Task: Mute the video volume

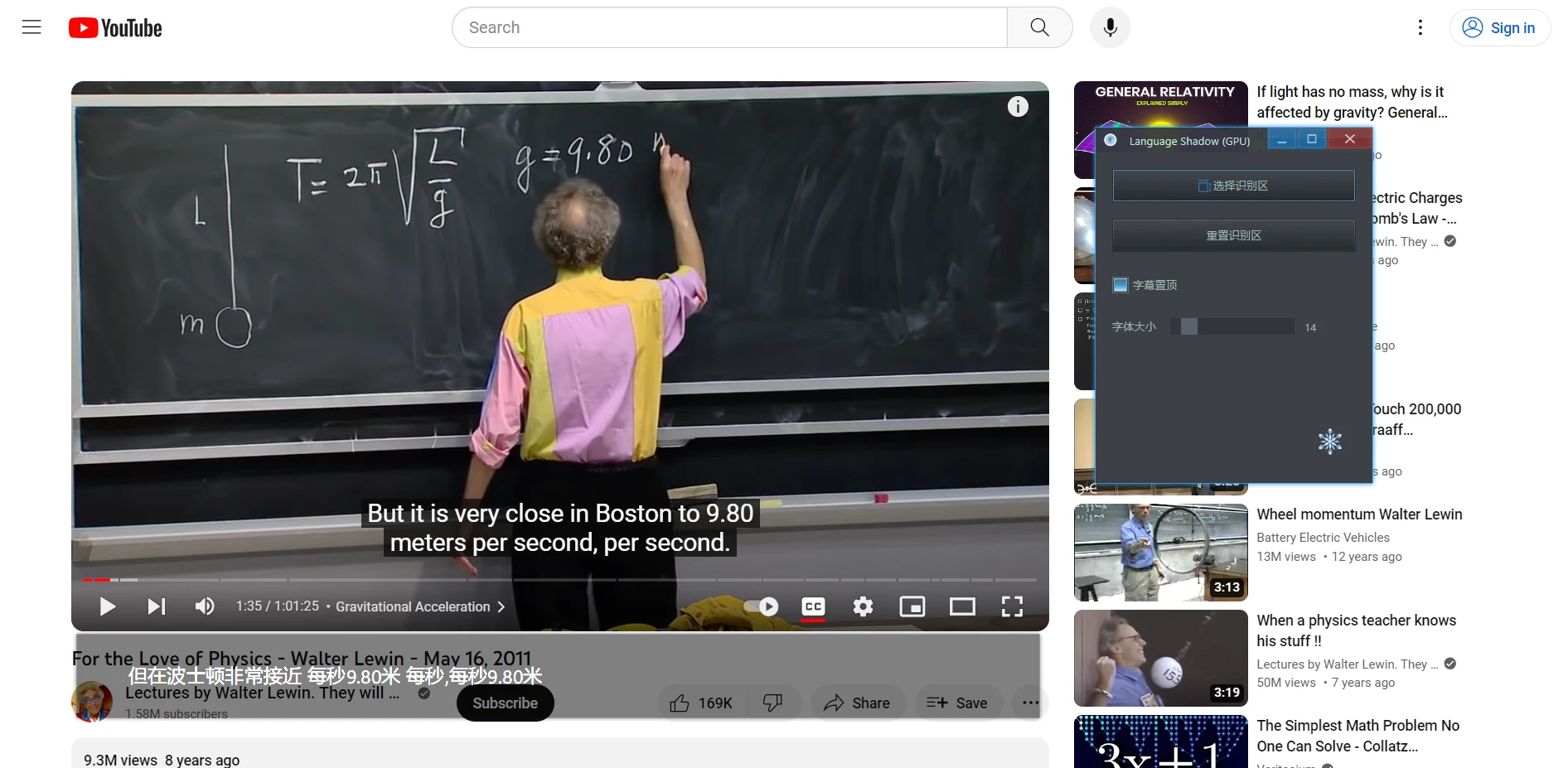Action: pyautogui.click(x=205, y=606)
